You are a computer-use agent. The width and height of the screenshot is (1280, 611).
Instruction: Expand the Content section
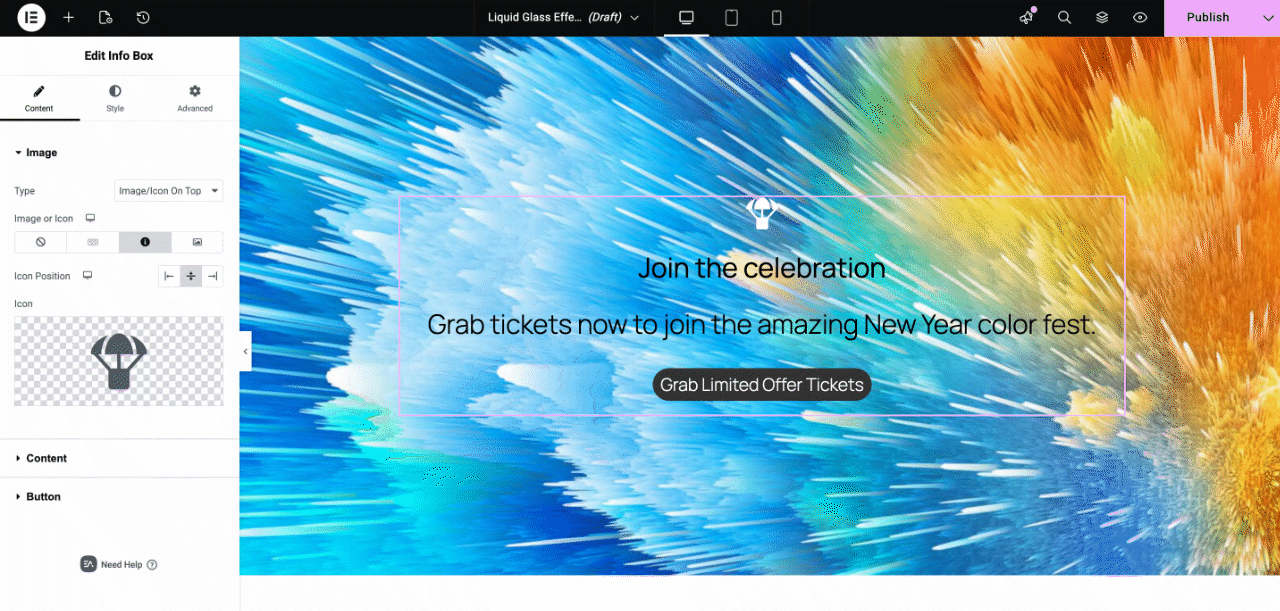(119, 458)
